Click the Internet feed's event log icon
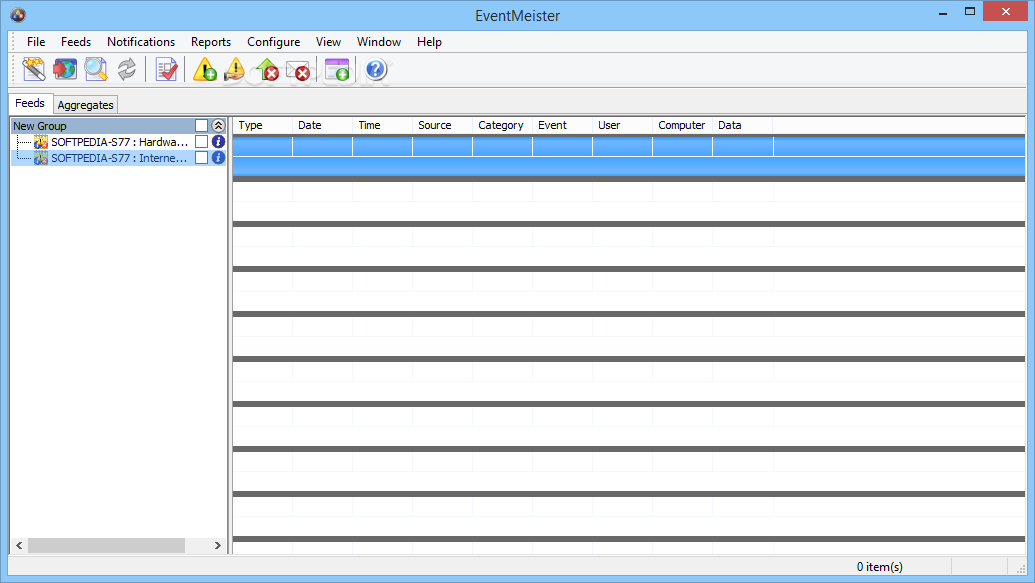This screenshot has width=1035, height=583. 41,158
